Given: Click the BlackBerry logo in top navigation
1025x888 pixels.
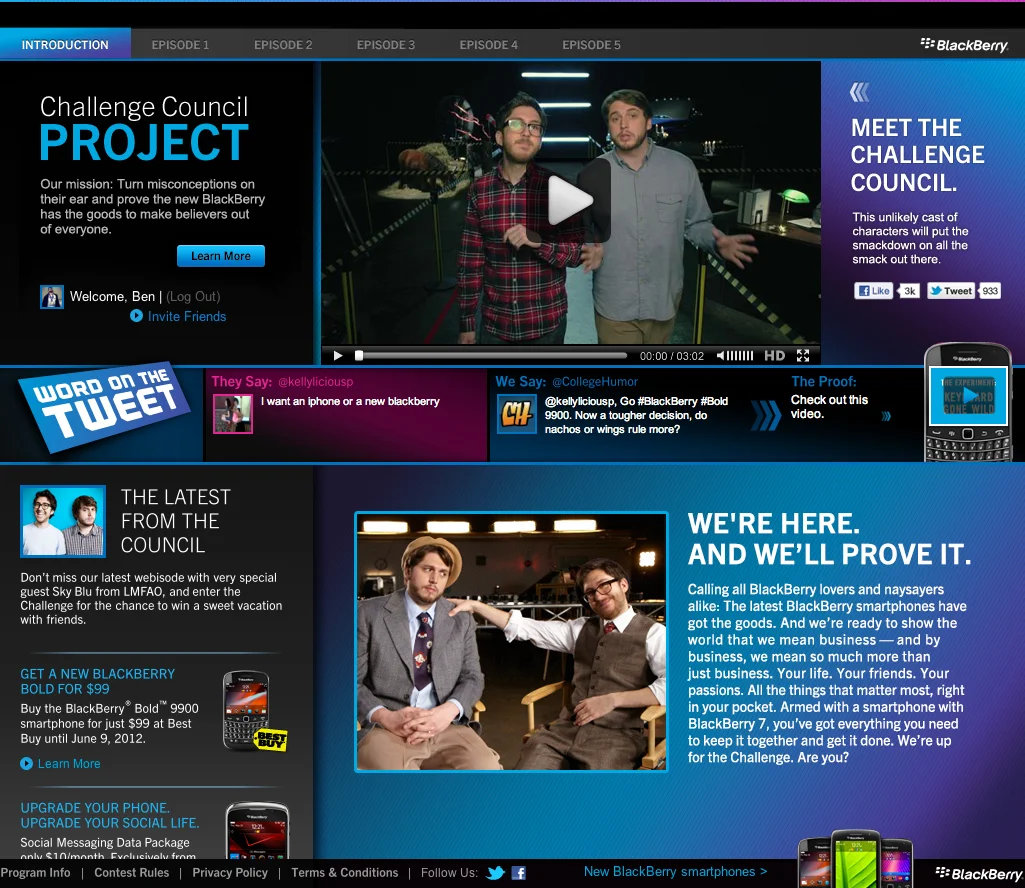Looking at the screenshot, I should click(x=964, y=44).
